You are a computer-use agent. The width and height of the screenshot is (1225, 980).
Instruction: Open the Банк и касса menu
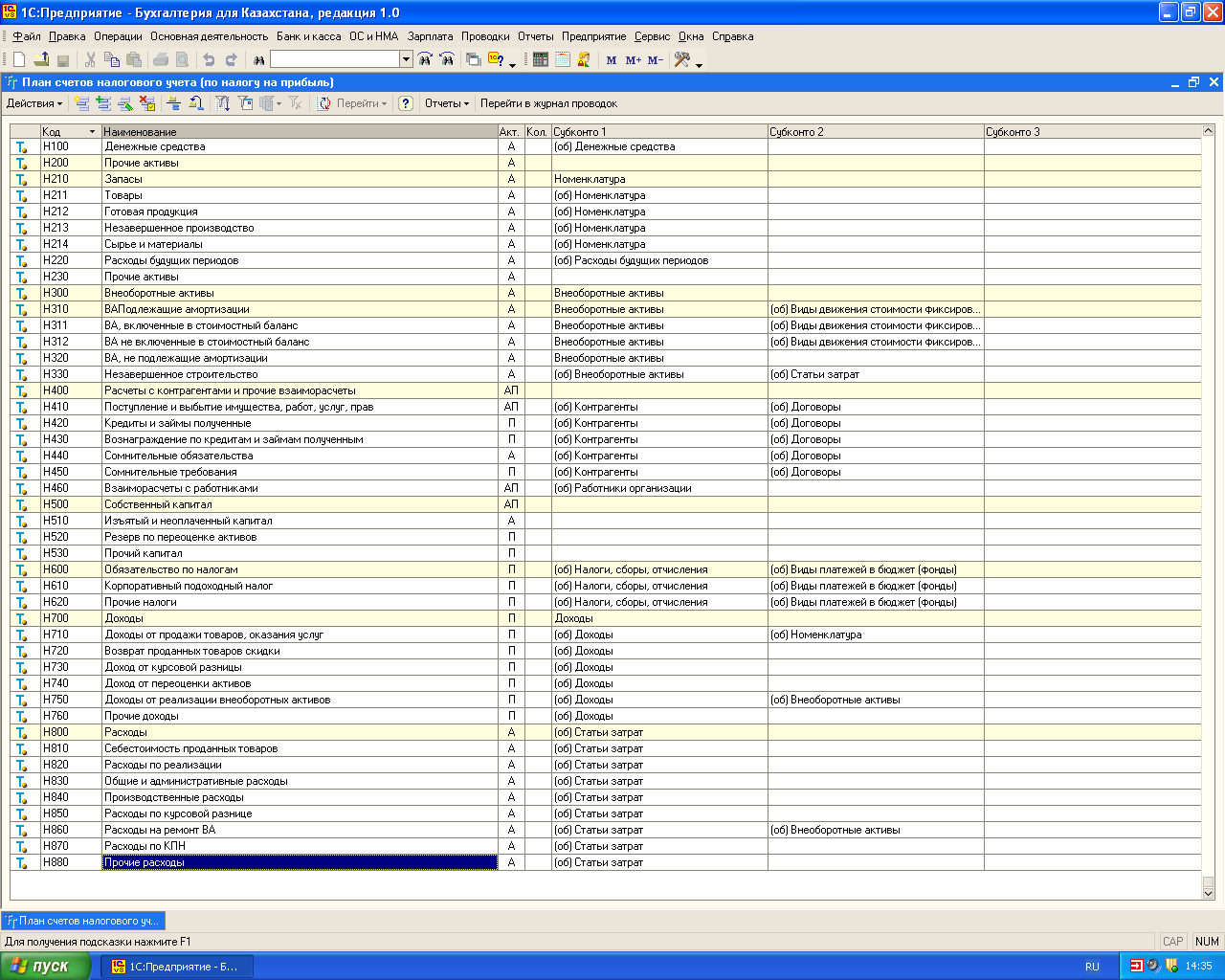[x=308, y=36]
